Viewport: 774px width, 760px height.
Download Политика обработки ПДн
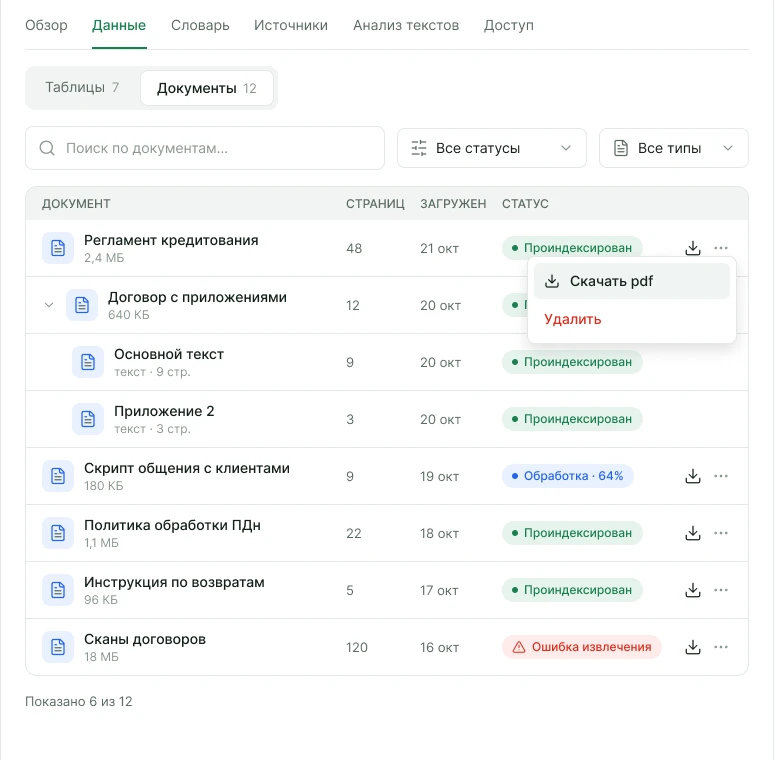click(693, 533)
